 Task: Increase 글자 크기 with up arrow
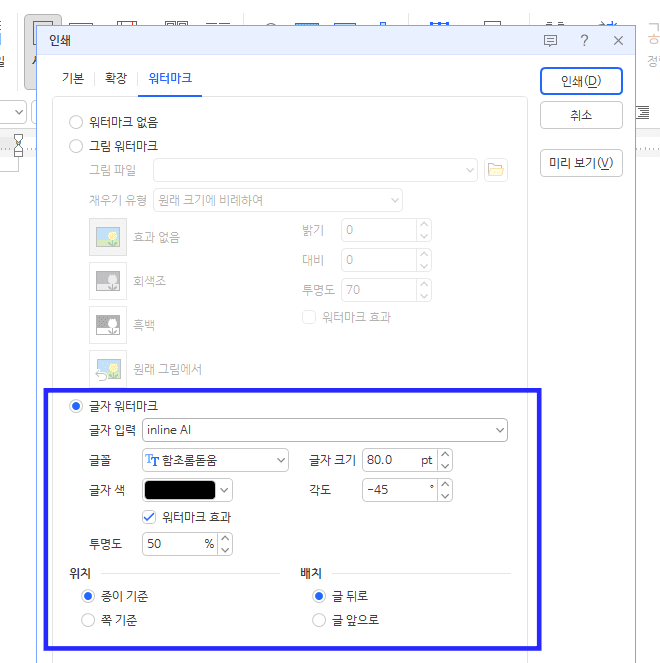tap(445, 455)
